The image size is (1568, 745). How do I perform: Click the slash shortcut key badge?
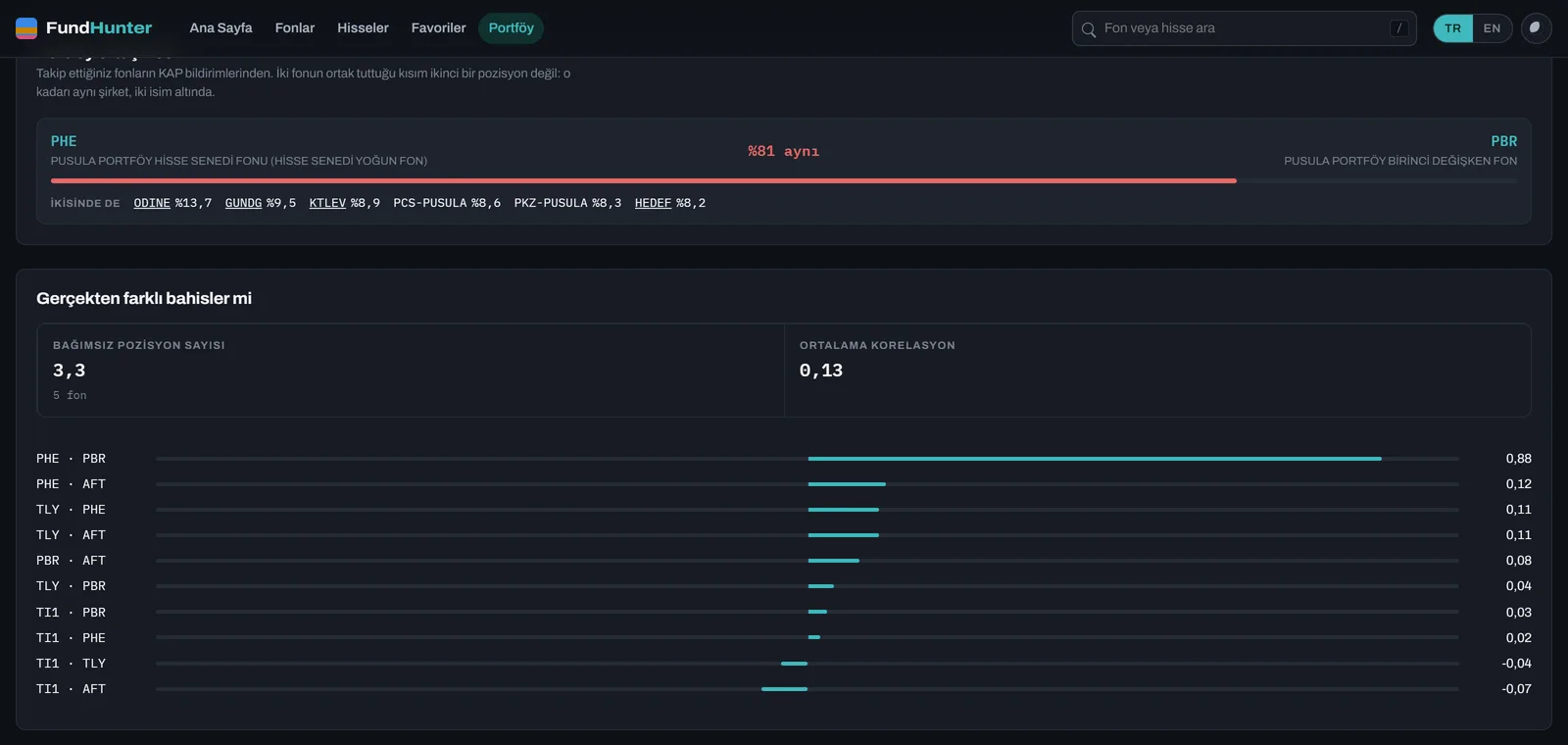coord(1398,28)
